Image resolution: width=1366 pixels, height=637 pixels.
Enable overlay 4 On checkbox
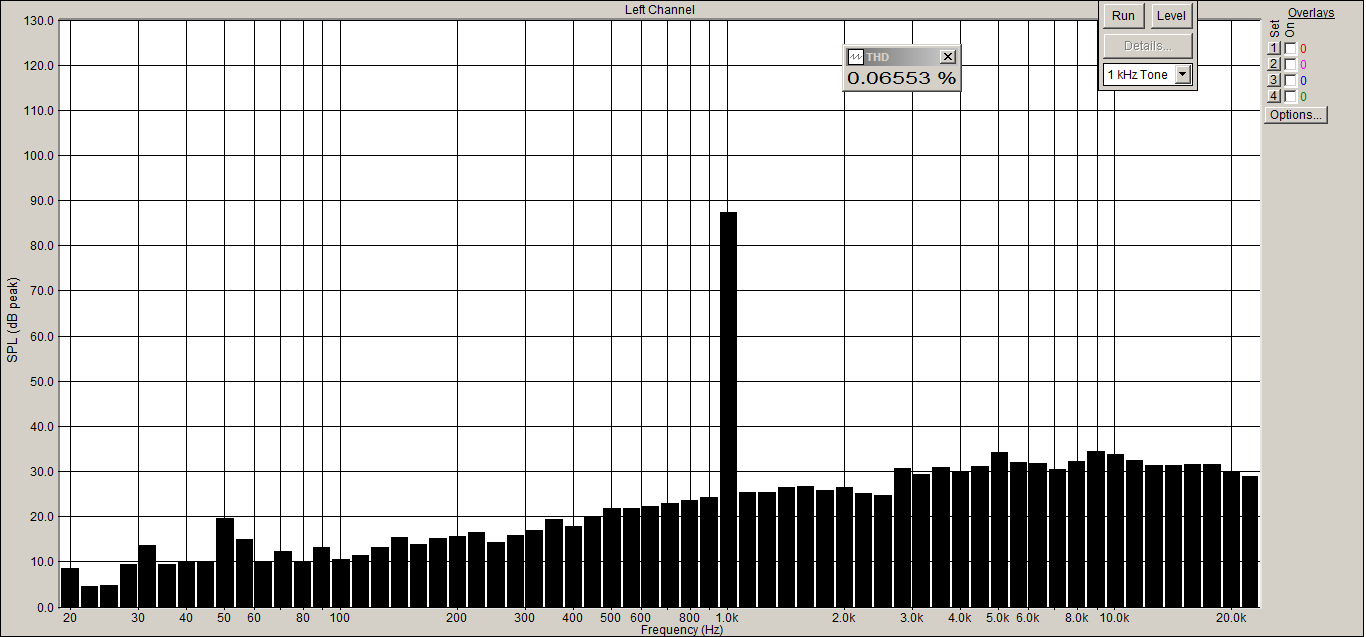1290,96
